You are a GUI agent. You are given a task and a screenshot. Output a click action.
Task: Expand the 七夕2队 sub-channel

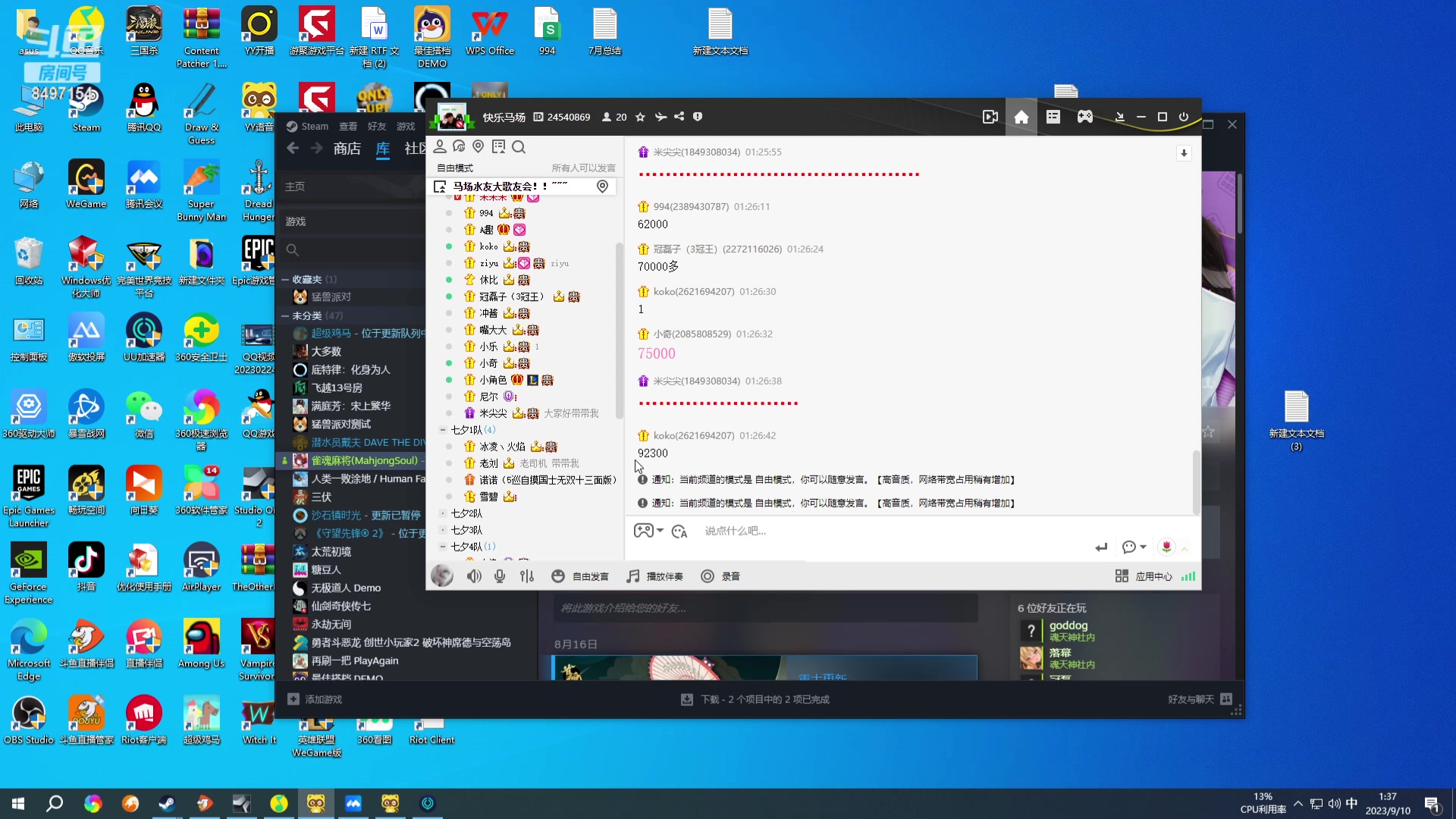pyautogui.click(x=443, y=513)
